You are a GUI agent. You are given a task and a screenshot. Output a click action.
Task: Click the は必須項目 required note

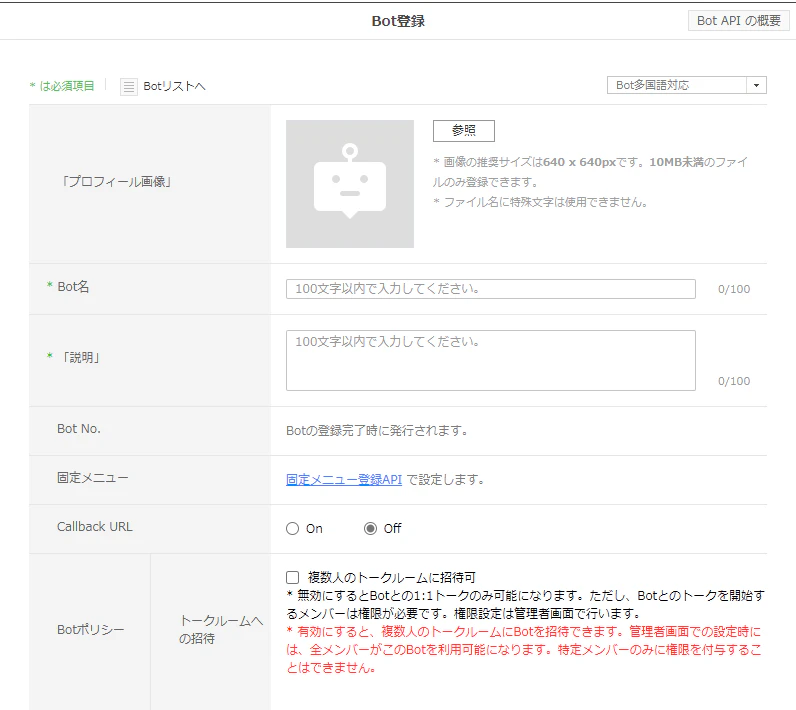click(62, 86)
